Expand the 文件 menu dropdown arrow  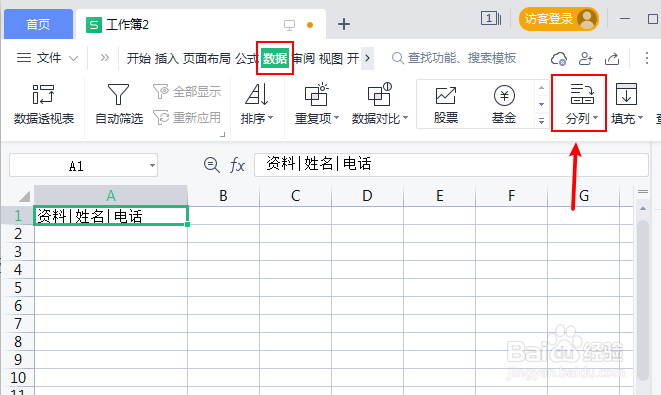point(73,58)
